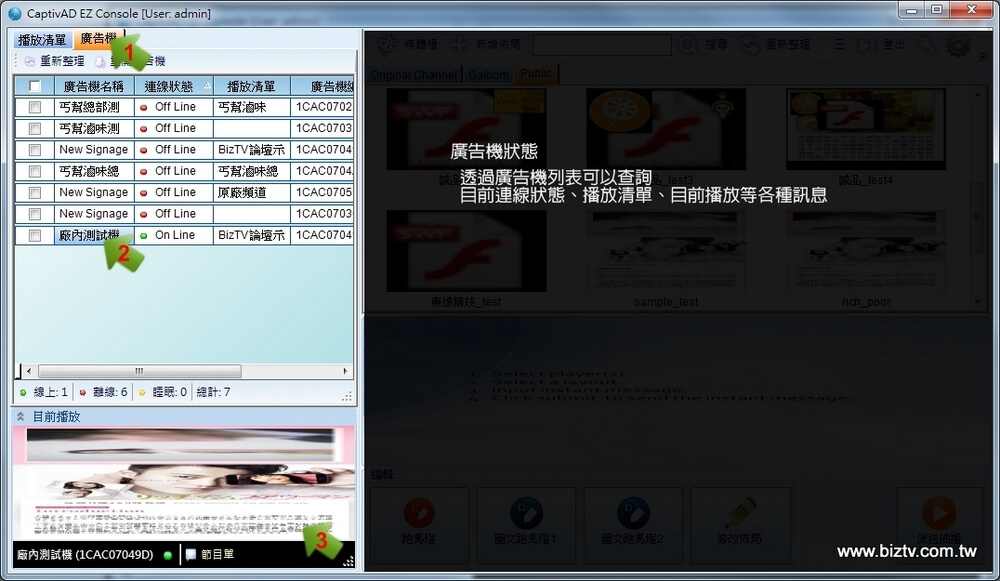Tick the checkbox for 丐幫總部測 player

pyautogui.click(x=35, y=107)
